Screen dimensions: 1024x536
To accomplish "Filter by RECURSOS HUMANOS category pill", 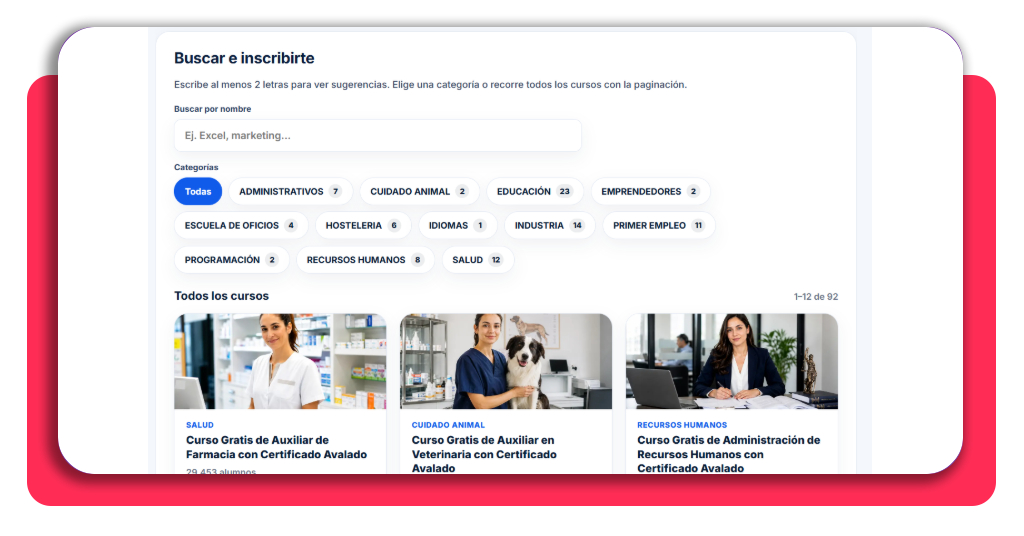I will tap(365, 260).
